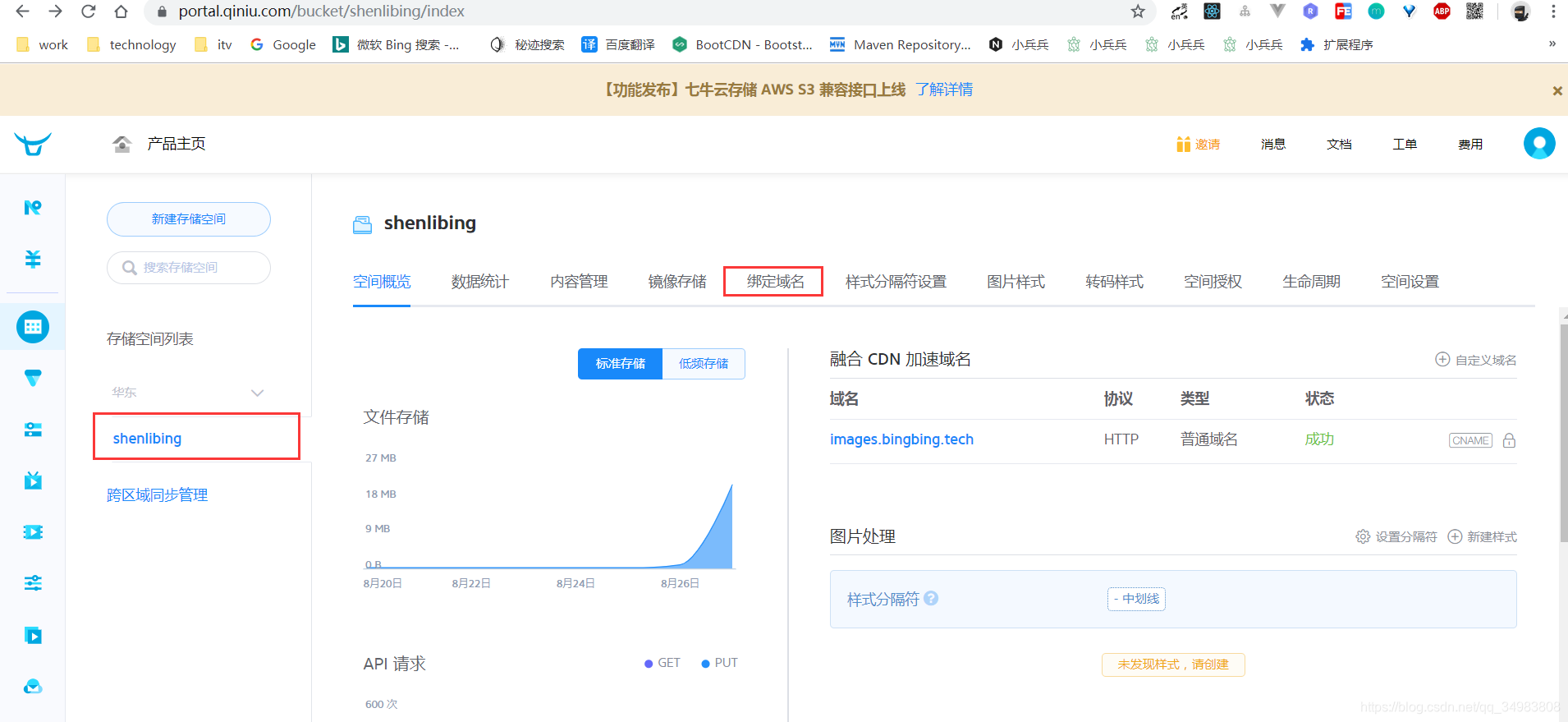Click the browser forward arrow
This screenshot has width=1568, height=722.
[55, 11]
